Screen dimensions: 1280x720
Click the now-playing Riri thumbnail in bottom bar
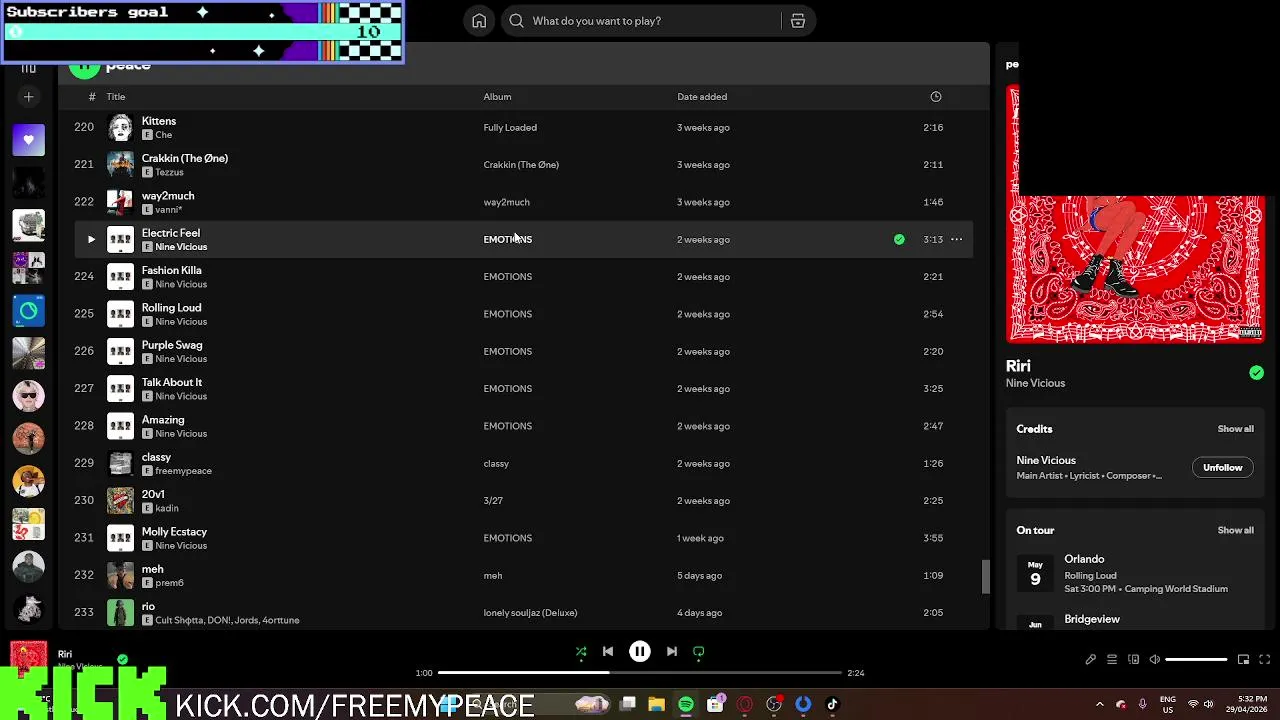[x=28, y=659]
